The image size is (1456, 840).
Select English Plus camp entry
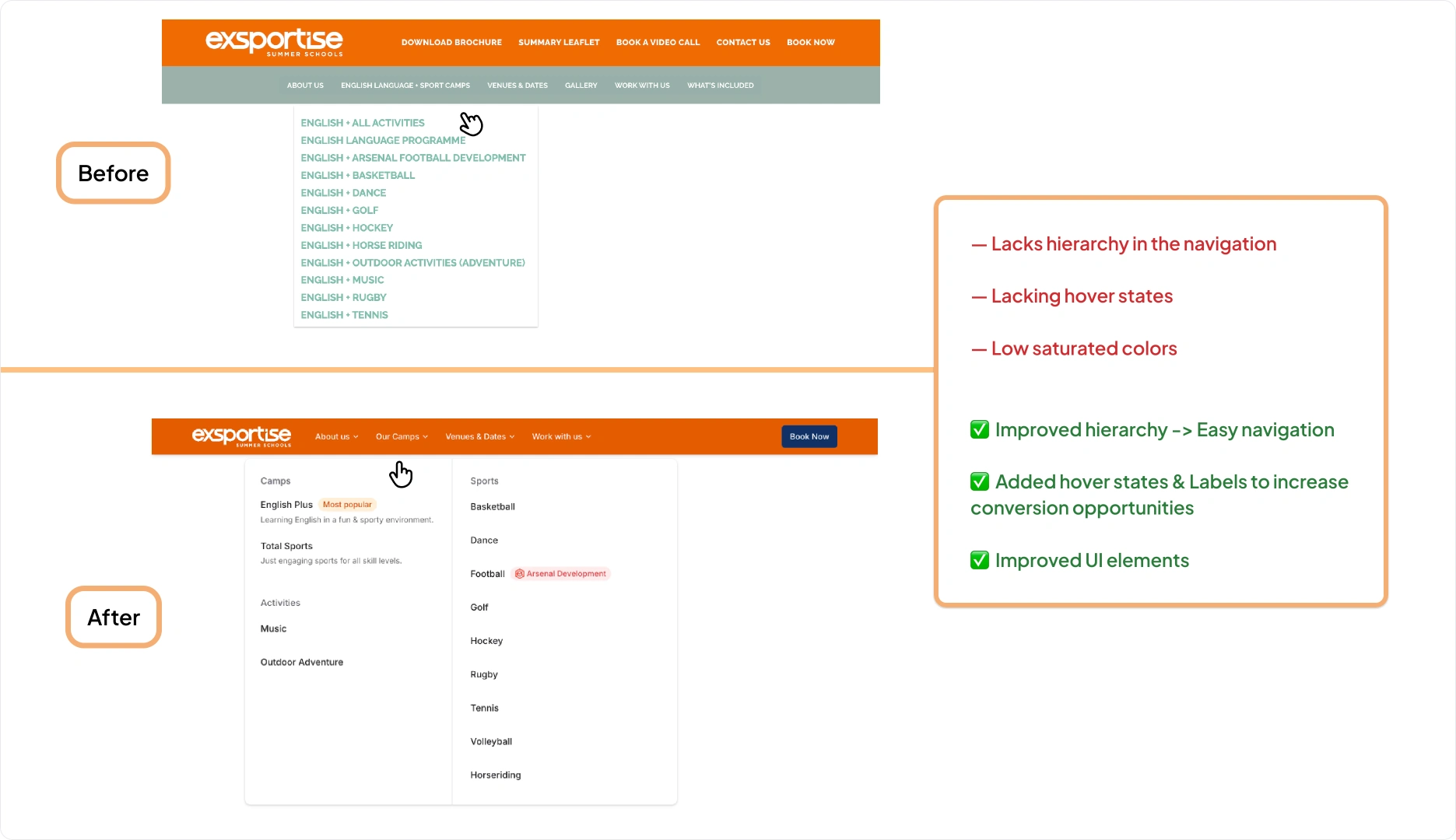(286, 505)
